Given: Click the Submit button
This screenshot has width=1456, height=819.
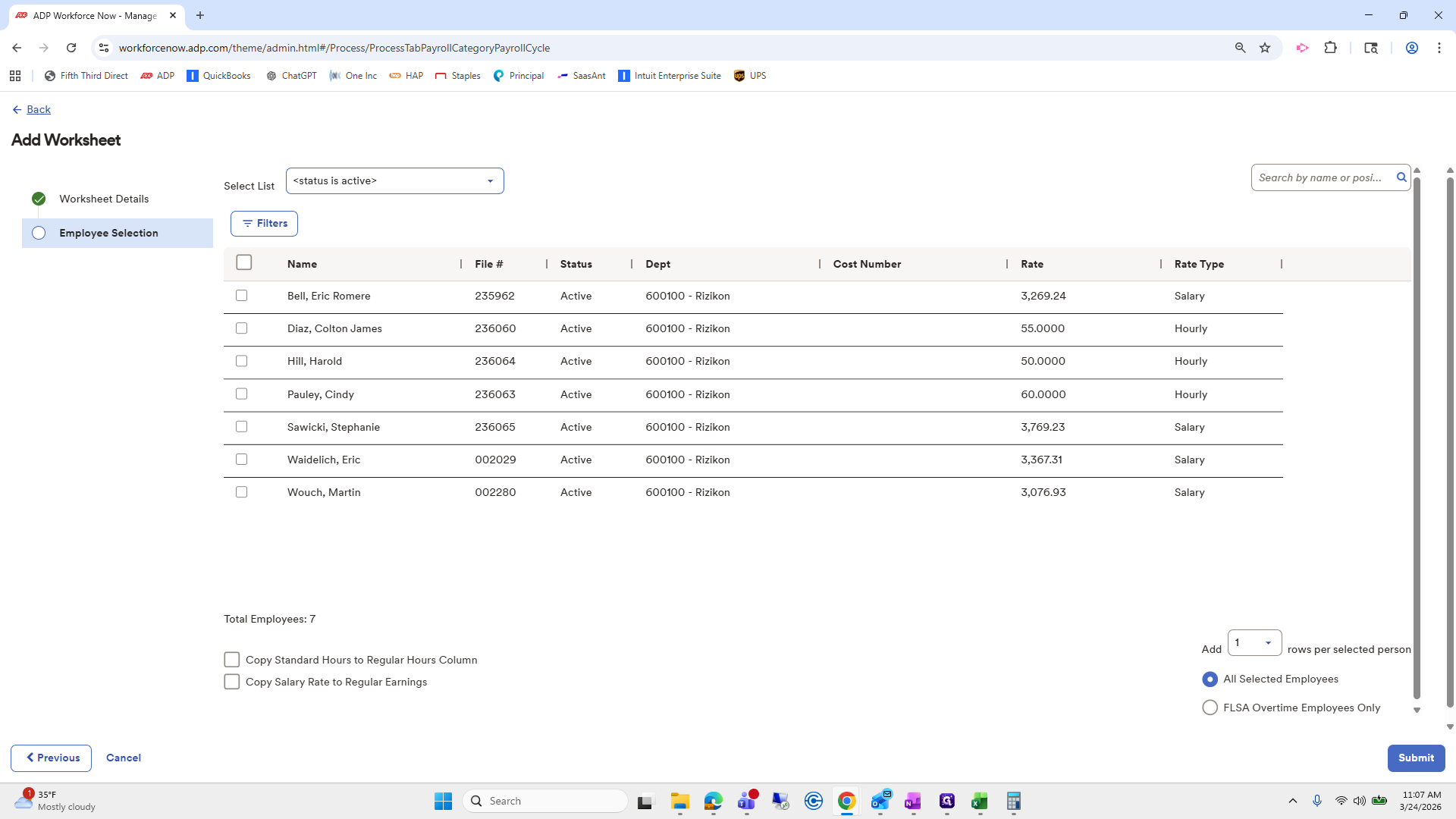Looking at the screenshot, I should [1415, 758].
